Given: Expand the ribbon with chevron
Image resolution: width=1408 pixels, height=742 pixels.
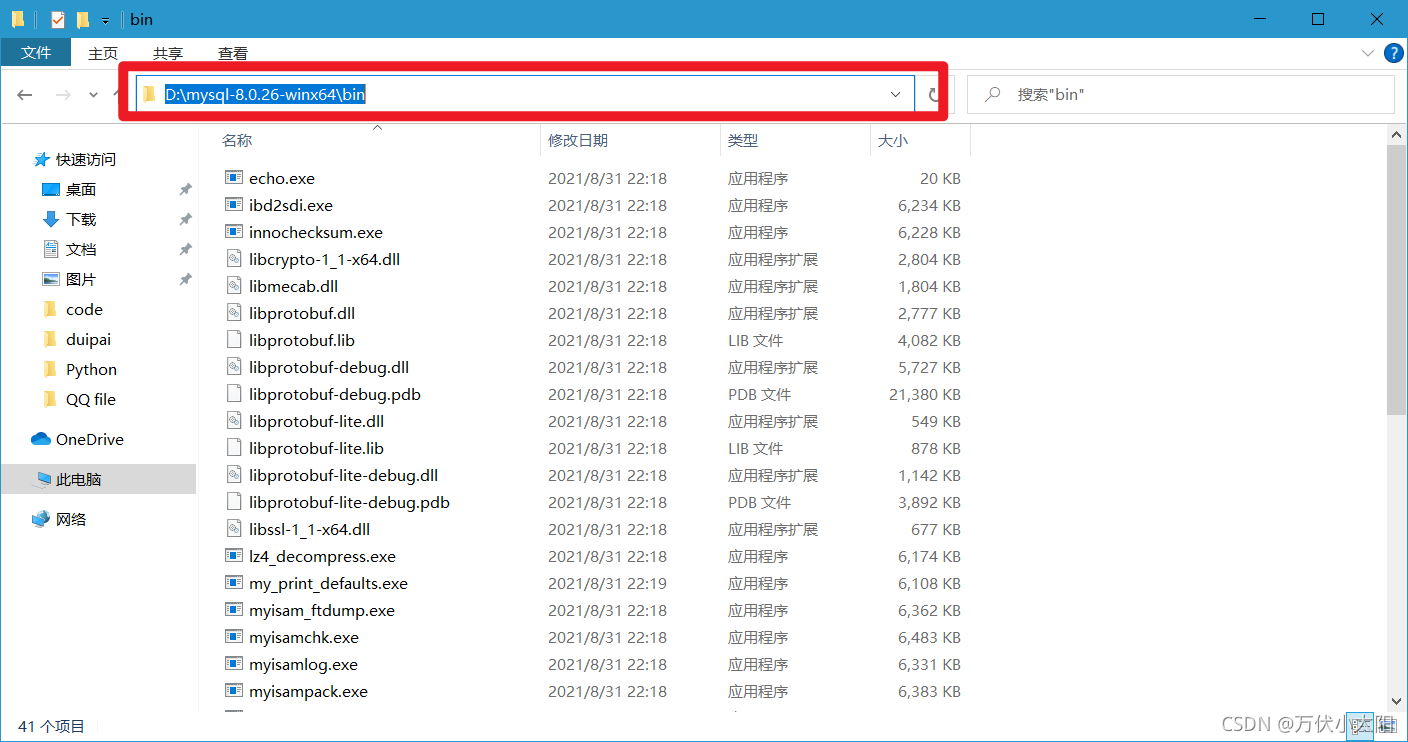Looking at the screenshot, I should [x=1367, y=52].
